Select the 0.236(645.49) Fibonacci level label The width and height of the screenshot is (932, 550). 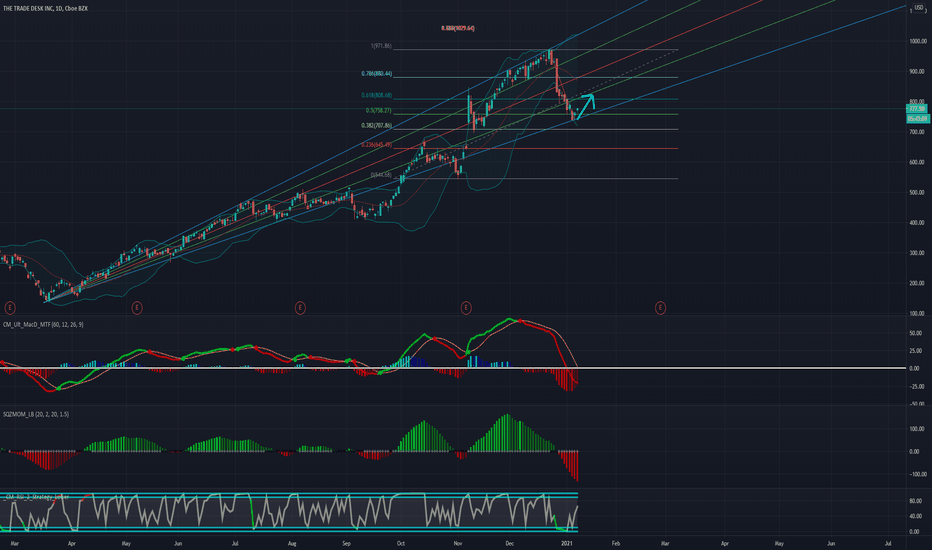coord(377,144)
